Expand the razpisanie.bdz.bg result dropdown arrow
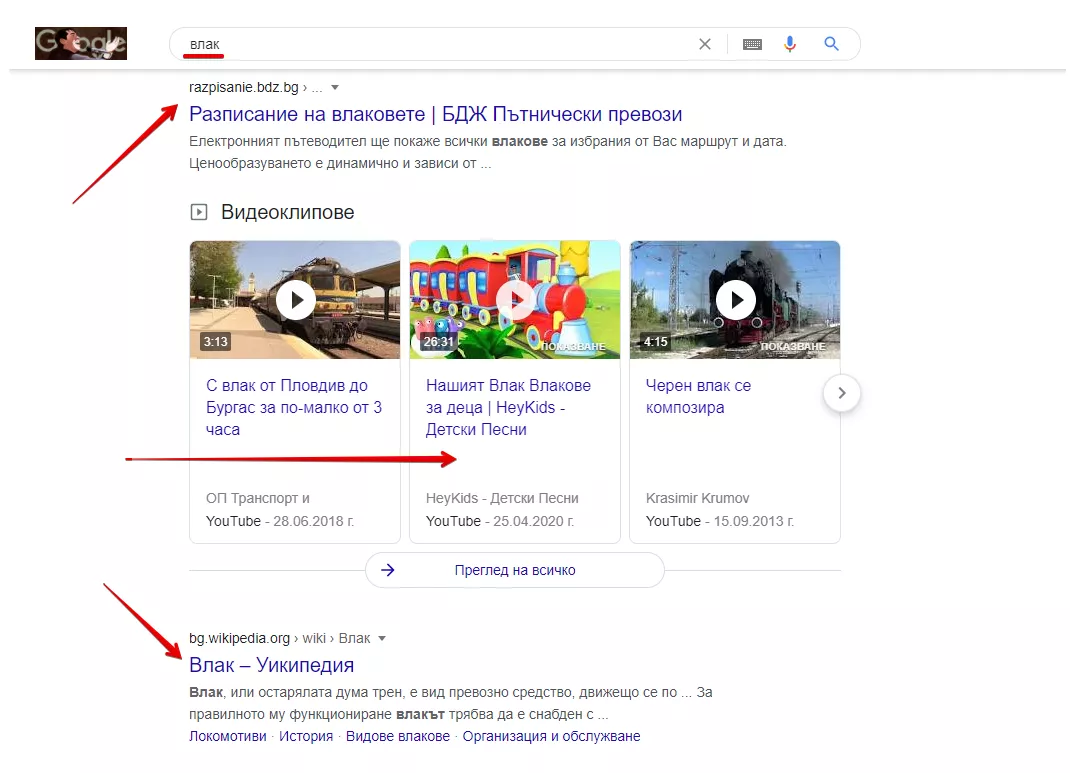 click(335, 87)
